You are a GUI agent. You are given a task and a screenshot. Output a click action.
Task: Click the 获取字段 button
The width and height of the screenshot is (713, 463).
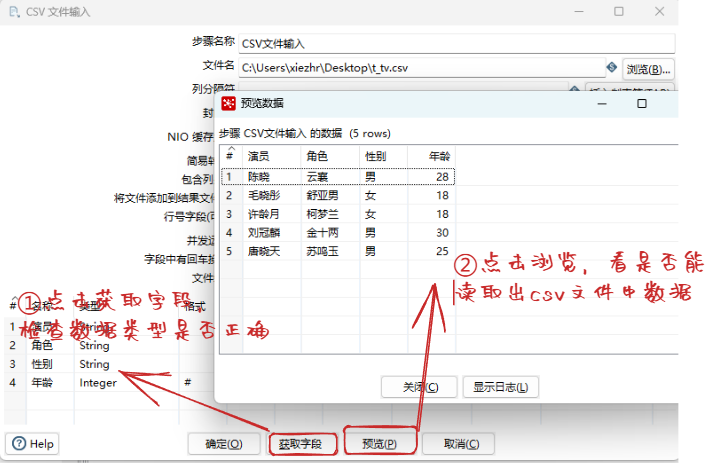tap(303, 444)
